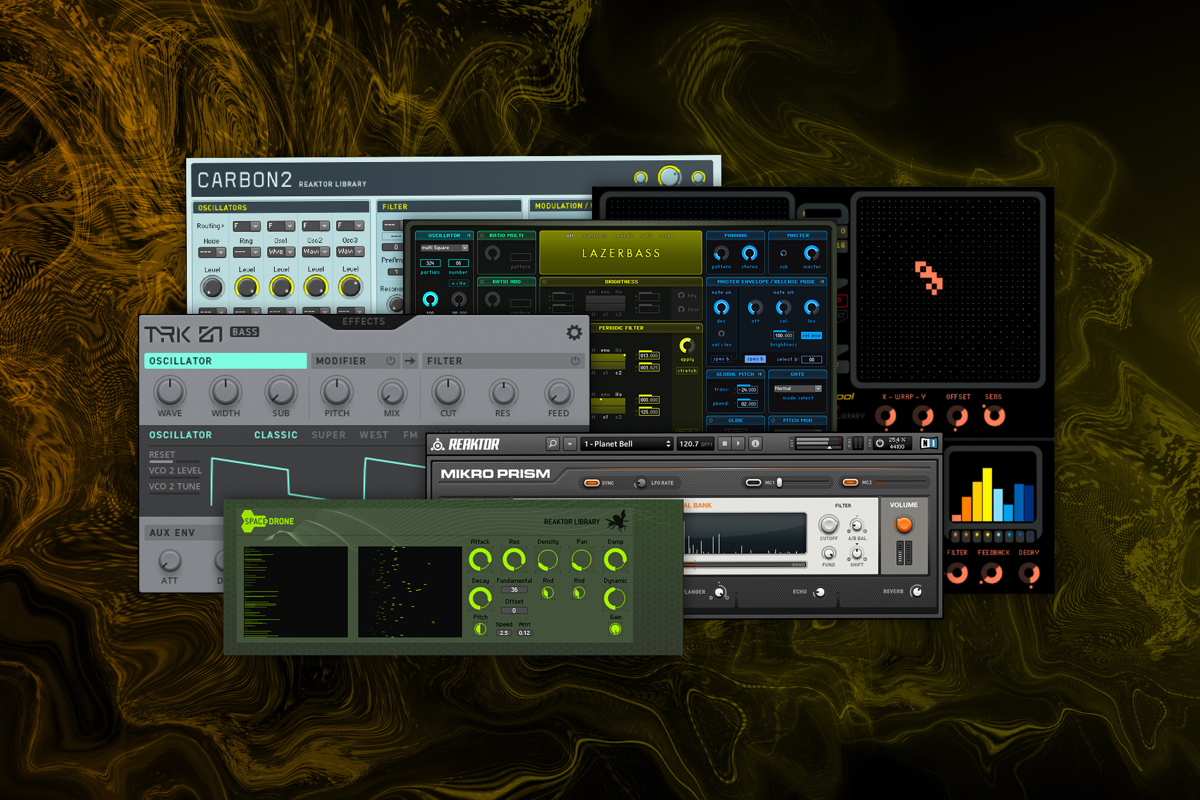Image resolution: width=1200 pixels, height=800 pixels.
Task: Open Carbon2 Osc1 waveform dropdown
Action: (x=281, y=252)
